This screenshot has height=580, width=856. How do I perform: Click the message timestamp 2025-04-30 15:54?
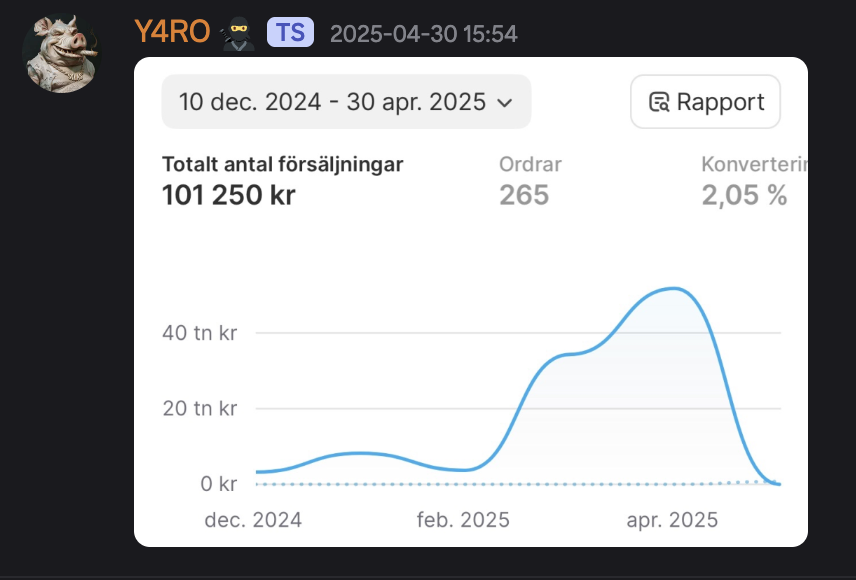[423, 34]
